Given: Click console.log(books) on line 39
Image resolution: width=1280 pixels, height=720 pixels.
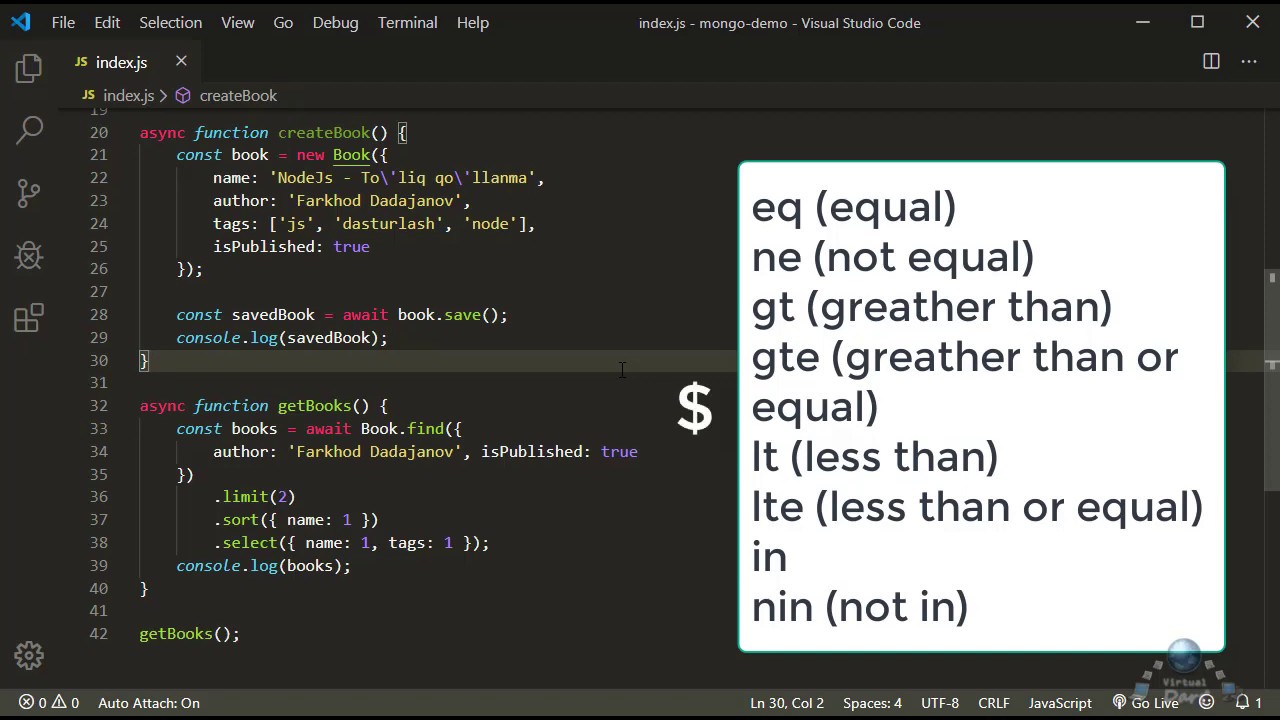Looking at the screenshot, I should 263,566.
